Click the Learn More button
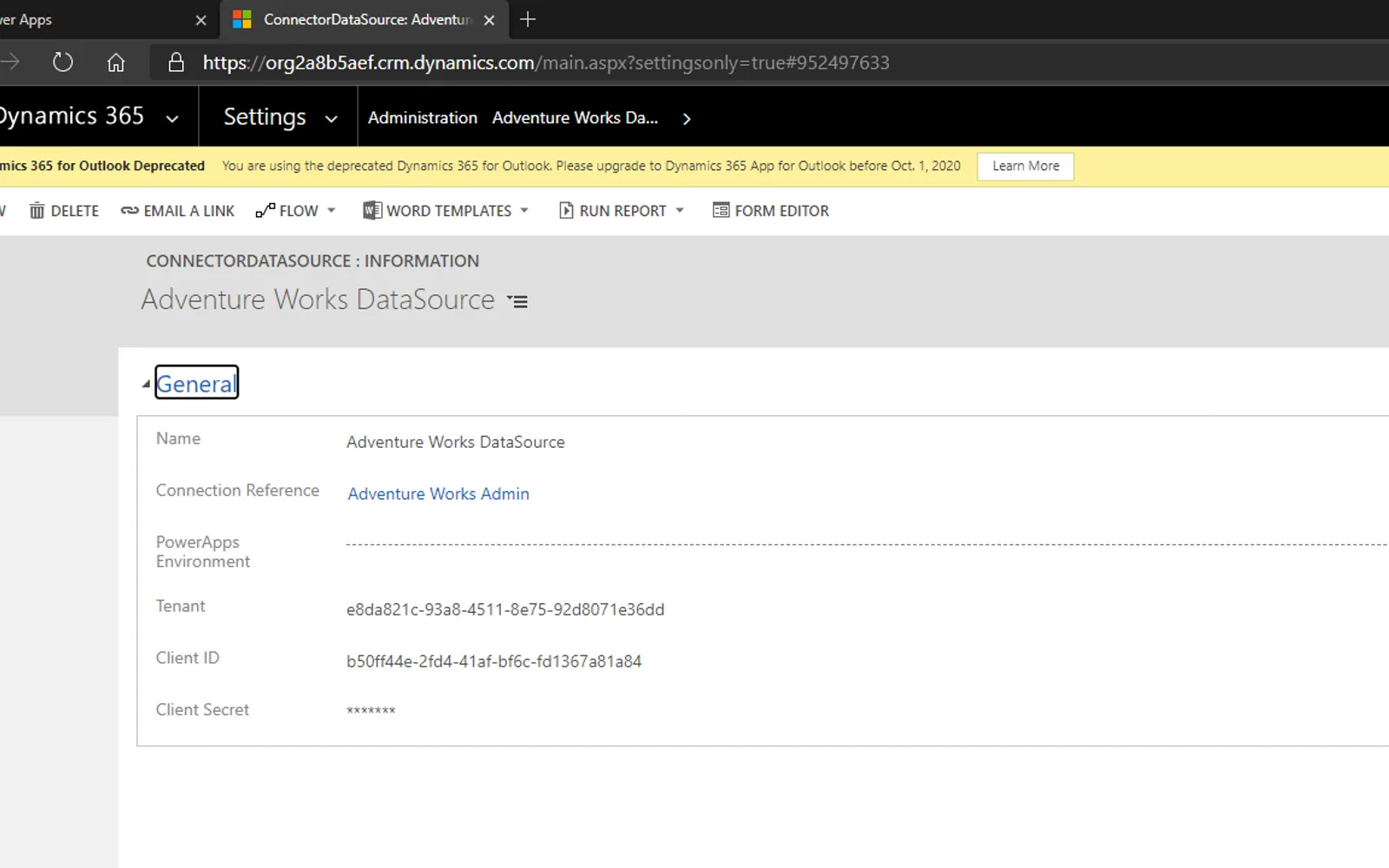The height and width of the screenshot is (868, 1389). click(1025, 166)
